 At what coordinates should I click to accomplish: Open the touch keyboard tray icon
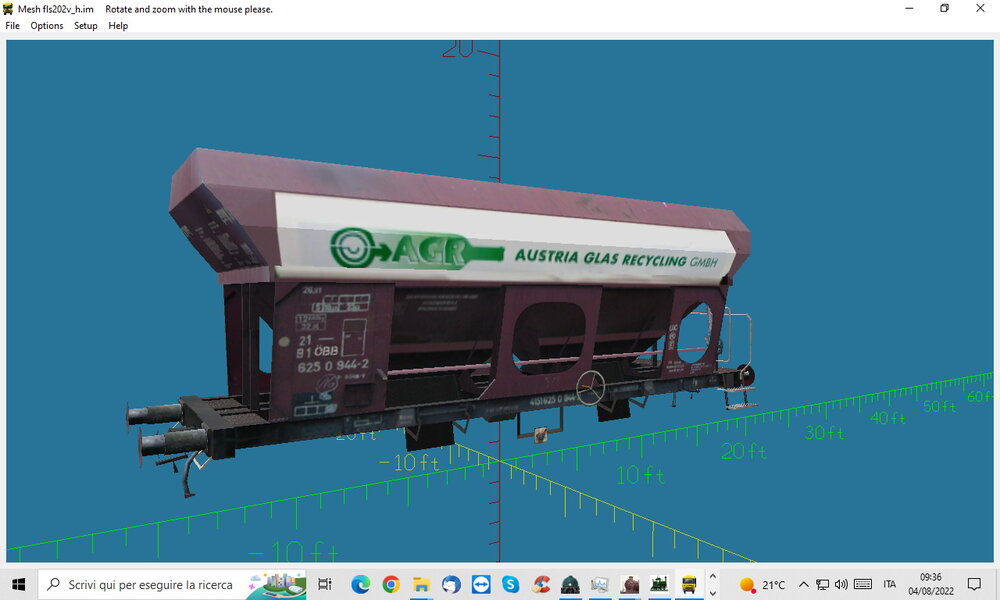click(x=863, y=584)
